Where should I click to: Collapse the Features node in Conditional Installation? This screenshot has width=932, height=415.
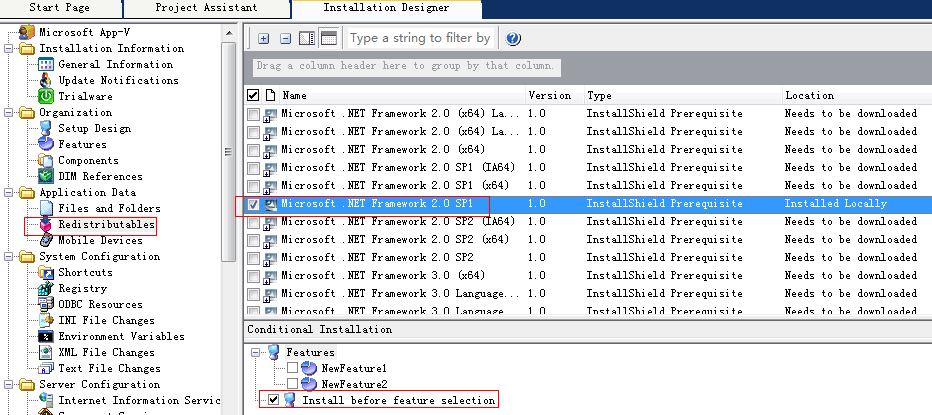pyautogui.click(x=256, y=353)
